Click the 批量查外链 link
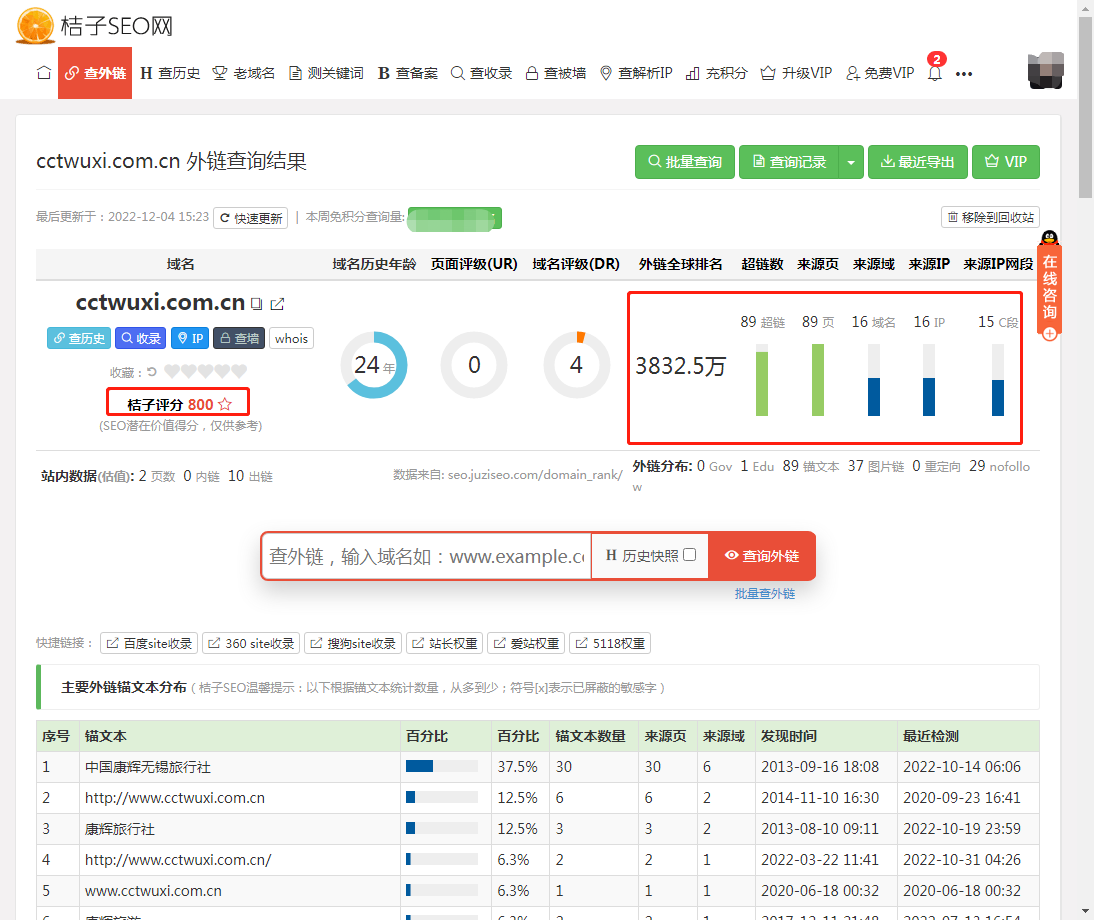The width and height of the screenshot is (1094, 920). pyautogui.click(x=764, y=594)
